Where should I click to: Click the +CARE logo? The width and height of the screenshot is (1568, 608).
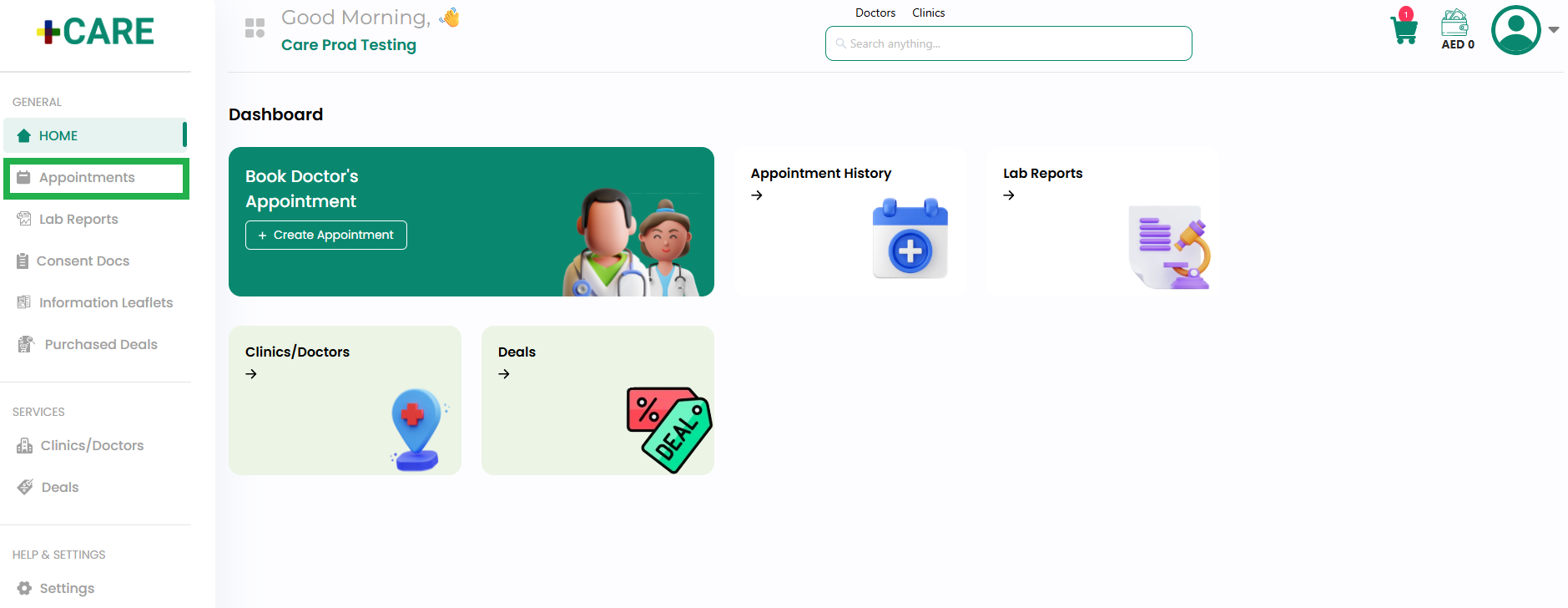click(95, 32)
